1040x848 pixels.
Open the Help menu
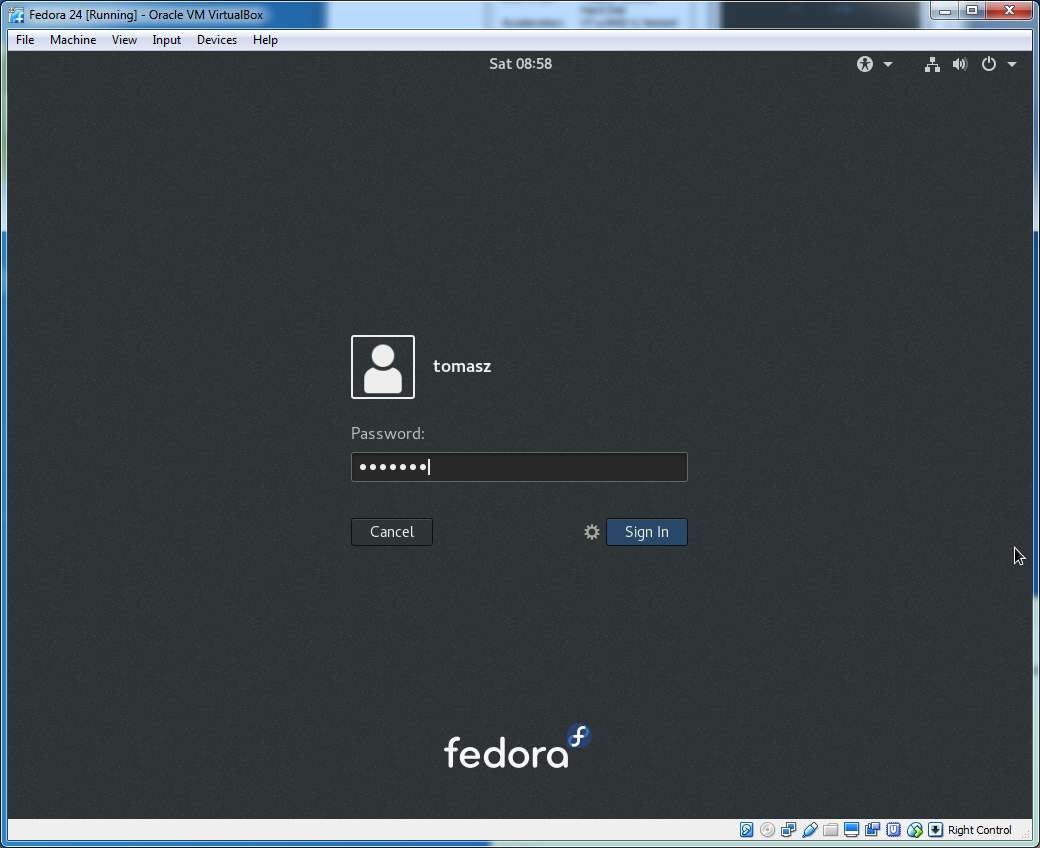(265, 40)
